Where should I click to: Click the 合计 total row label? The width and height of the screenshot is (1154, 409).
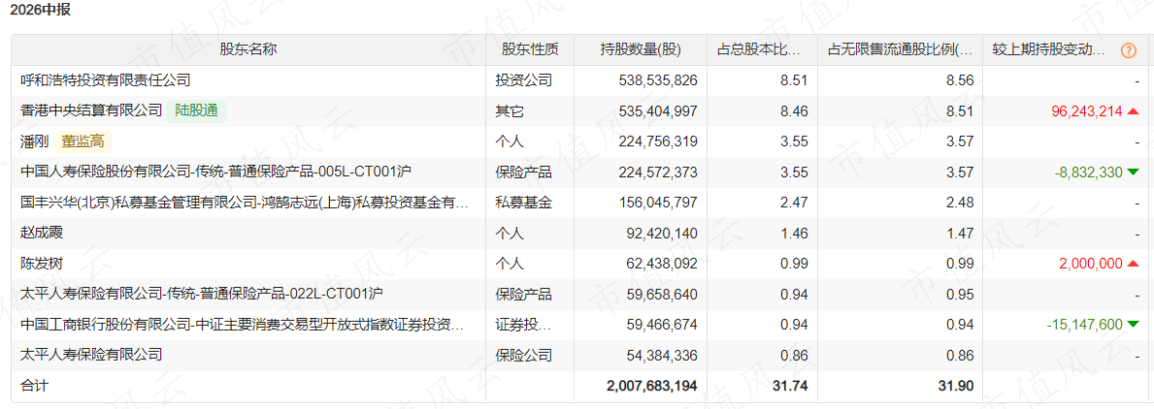click(34, 385)
